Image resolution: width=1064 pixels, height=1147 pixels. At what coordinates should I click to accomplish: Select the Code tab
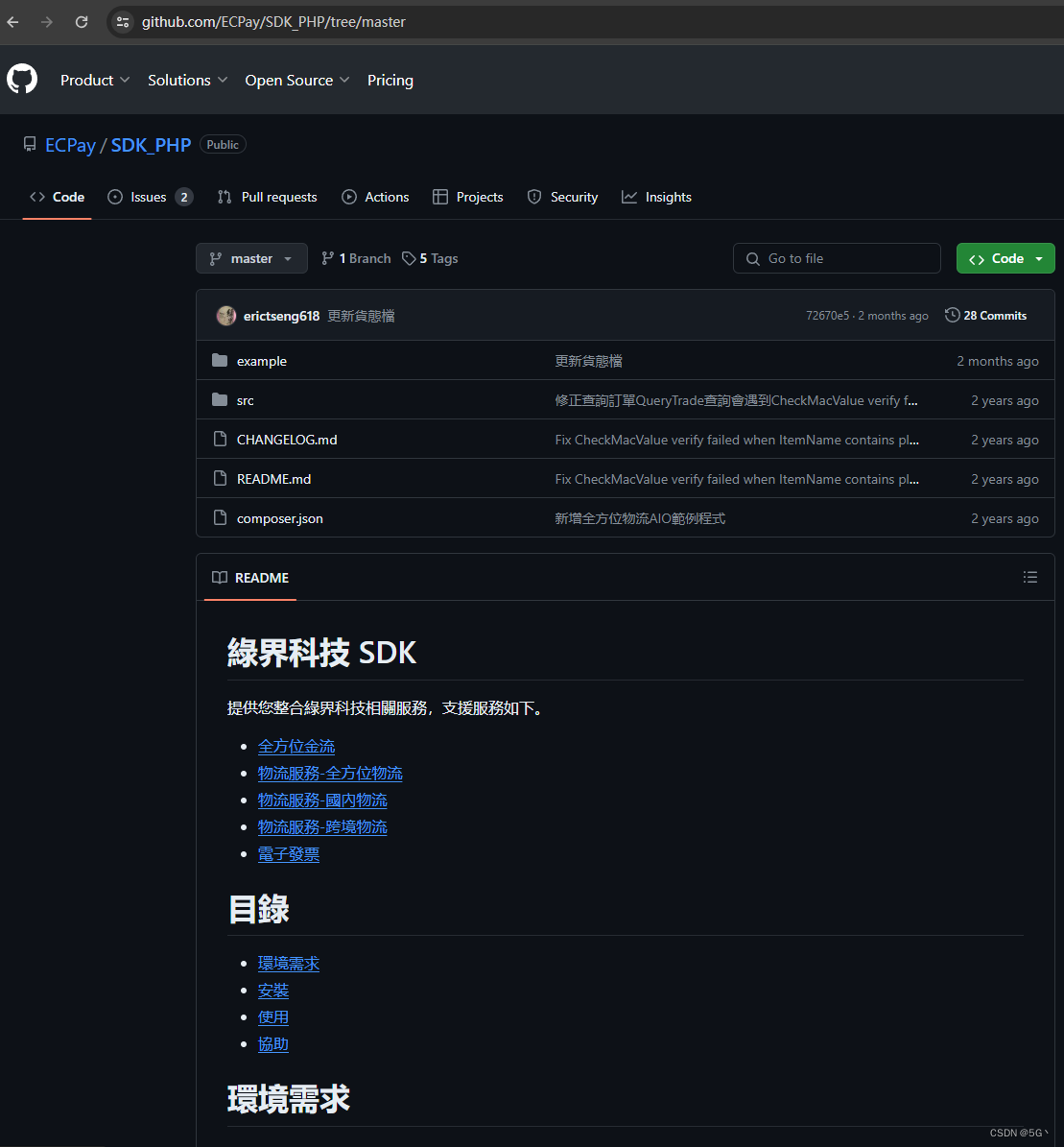[57, 197]
